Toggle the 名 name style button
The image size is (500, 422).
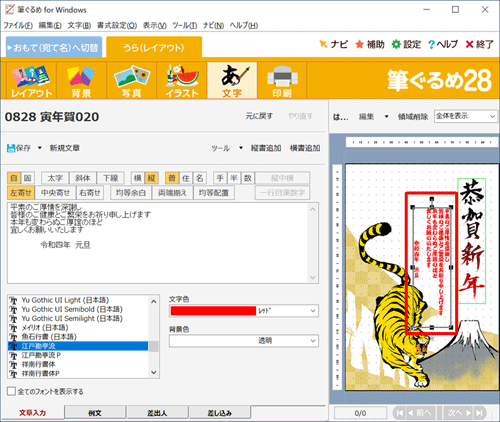point(200,178)
